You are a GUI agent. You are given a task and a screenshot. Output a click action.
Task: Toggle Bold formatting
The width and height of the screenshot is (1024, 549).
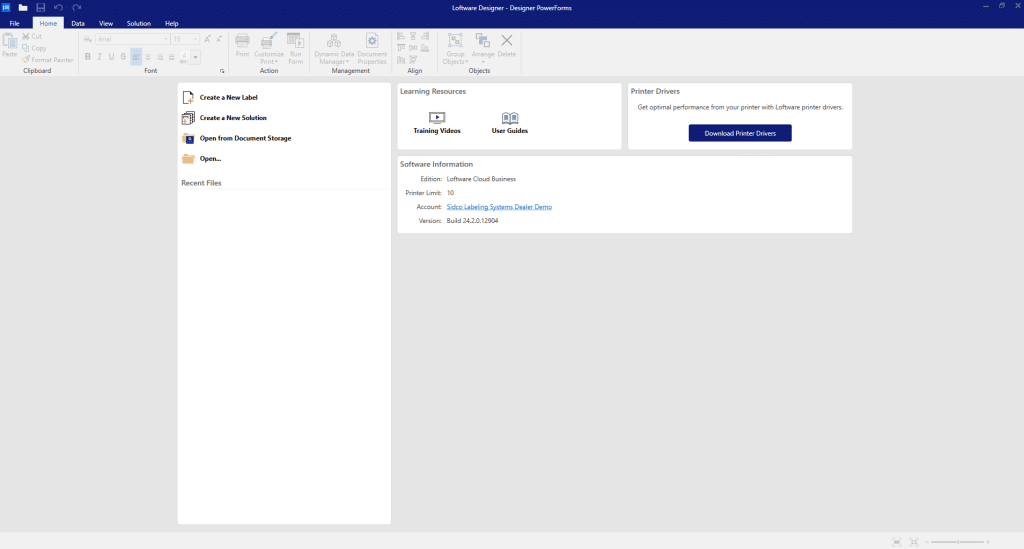click(88, 57)
